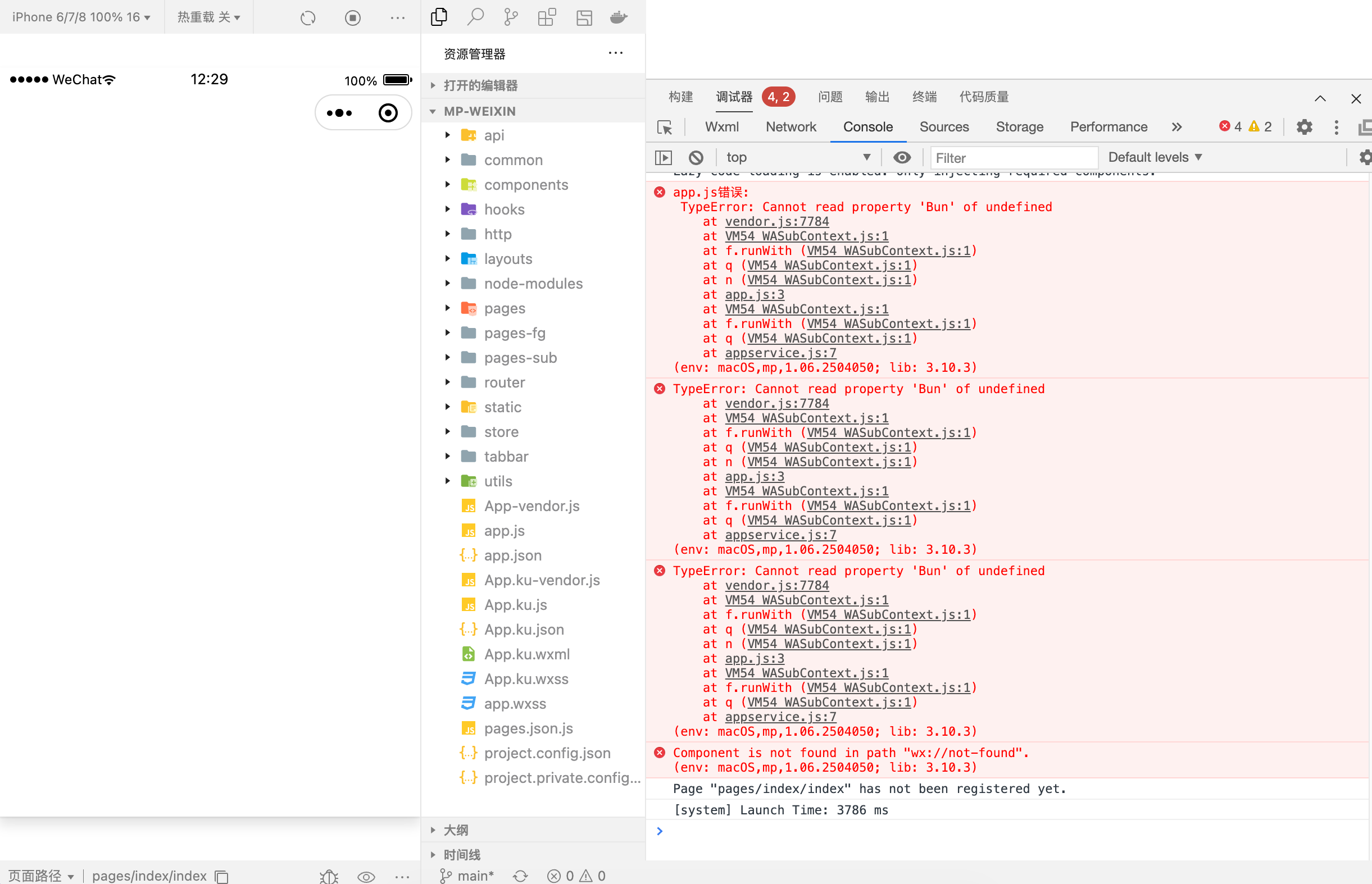Viewport: 1372px width, 884px height.
Task: Open DevTools settings gear icon
Action: (1303, 127)
